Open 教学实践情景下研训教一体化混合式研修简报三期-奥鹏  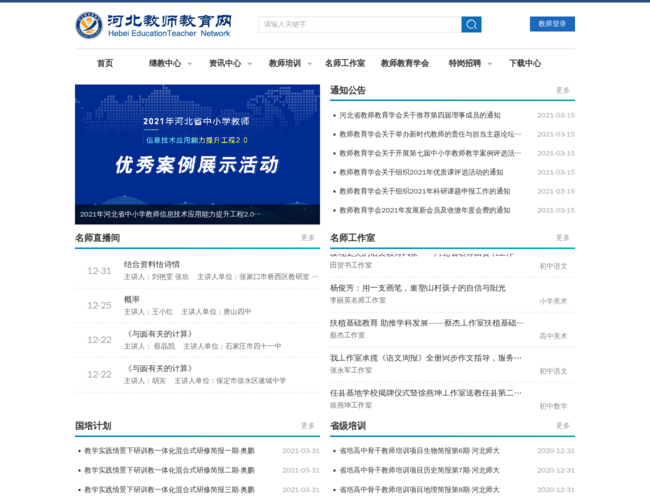click(169, 490)
